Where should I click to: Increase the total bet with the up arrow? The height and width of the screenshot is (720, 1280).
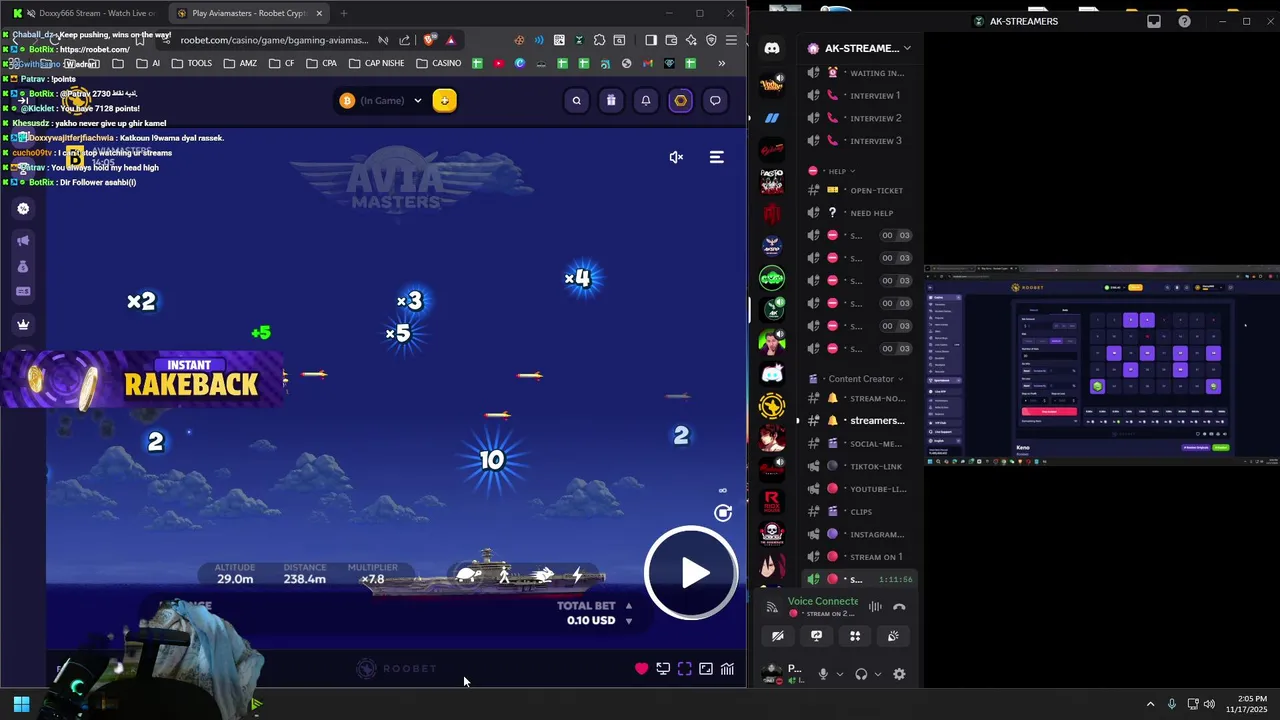tap(629, 605)
